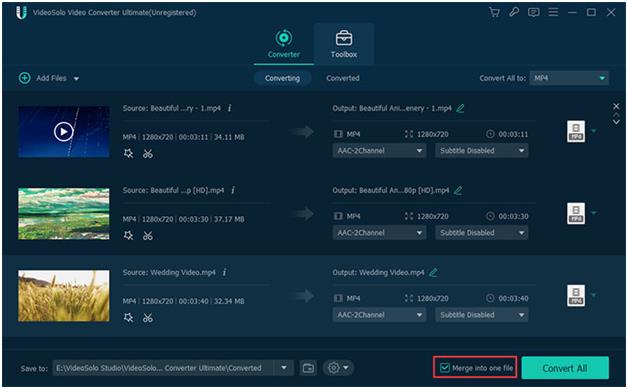The width and height of the screenshot is (628, 389).
Task: Open edit effects for Beautiful ...ry - 1.mp4
Action: pos(128,153)
